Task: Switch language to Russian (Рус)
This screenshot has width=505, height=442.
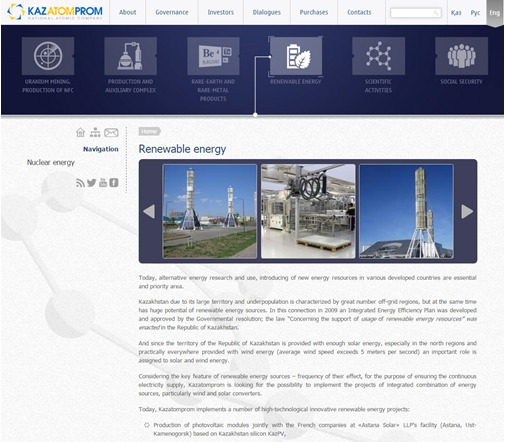Action: tap(475, 13)
